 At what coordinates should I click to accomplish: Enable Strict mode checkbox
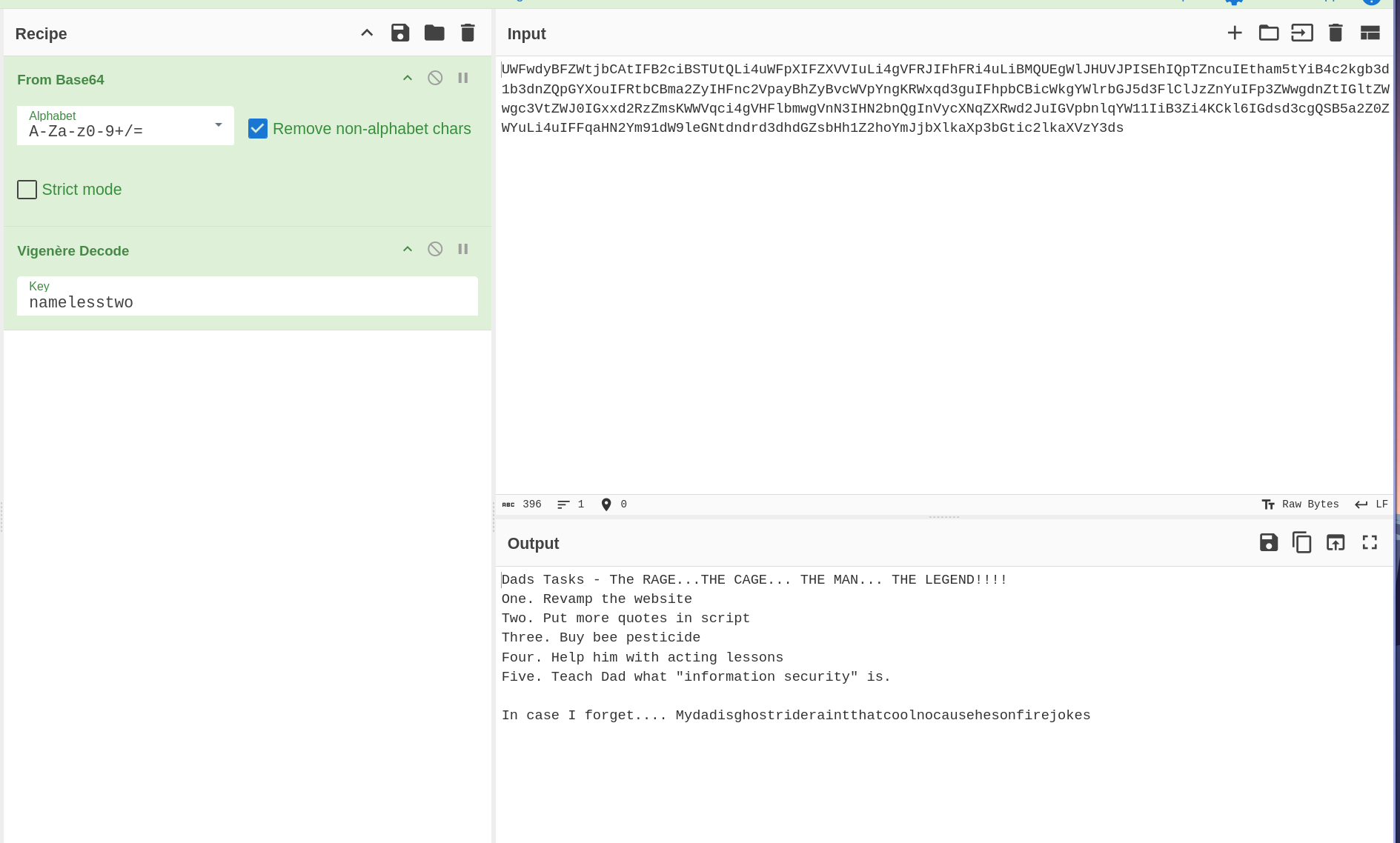click(27, 190)
